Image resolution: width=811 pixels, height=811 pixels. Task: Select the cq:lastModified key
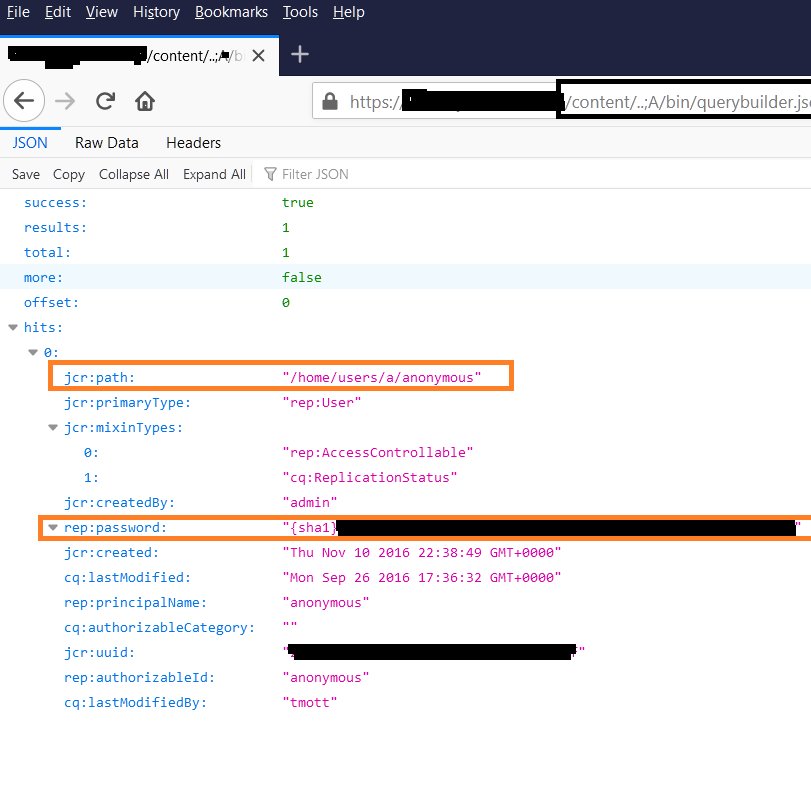[x=127, y=577]
